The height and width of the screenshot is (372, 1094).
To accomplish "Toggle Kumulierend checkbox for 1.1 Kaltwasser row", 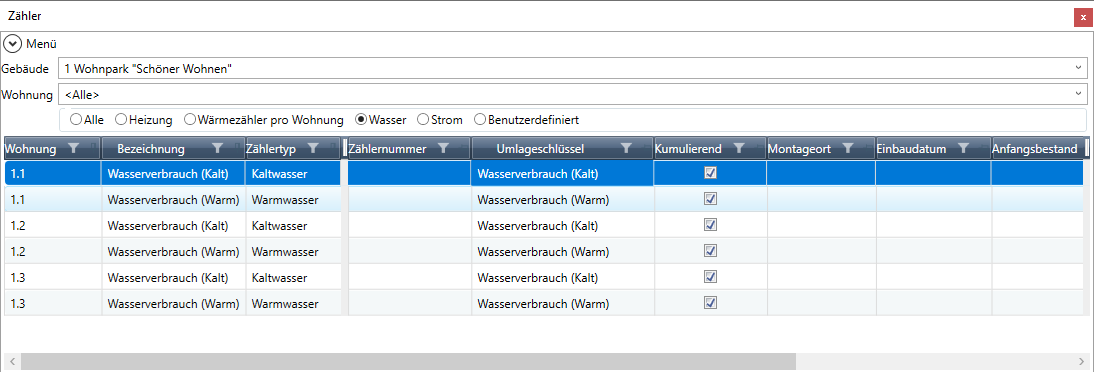I will [710, 173].
